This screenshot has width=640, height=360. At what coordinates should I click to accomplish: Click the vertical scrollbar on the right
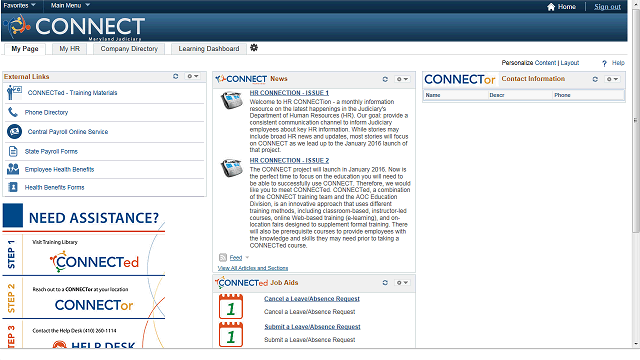(636, 120)
